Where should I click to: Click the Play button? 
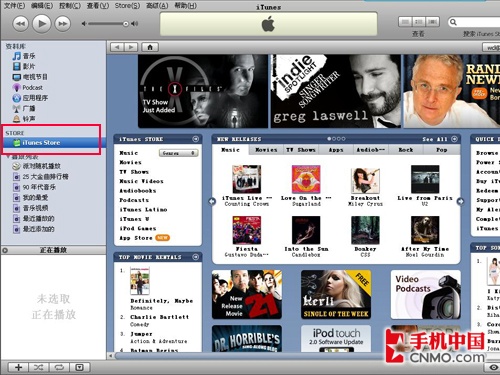pos(42,24)
